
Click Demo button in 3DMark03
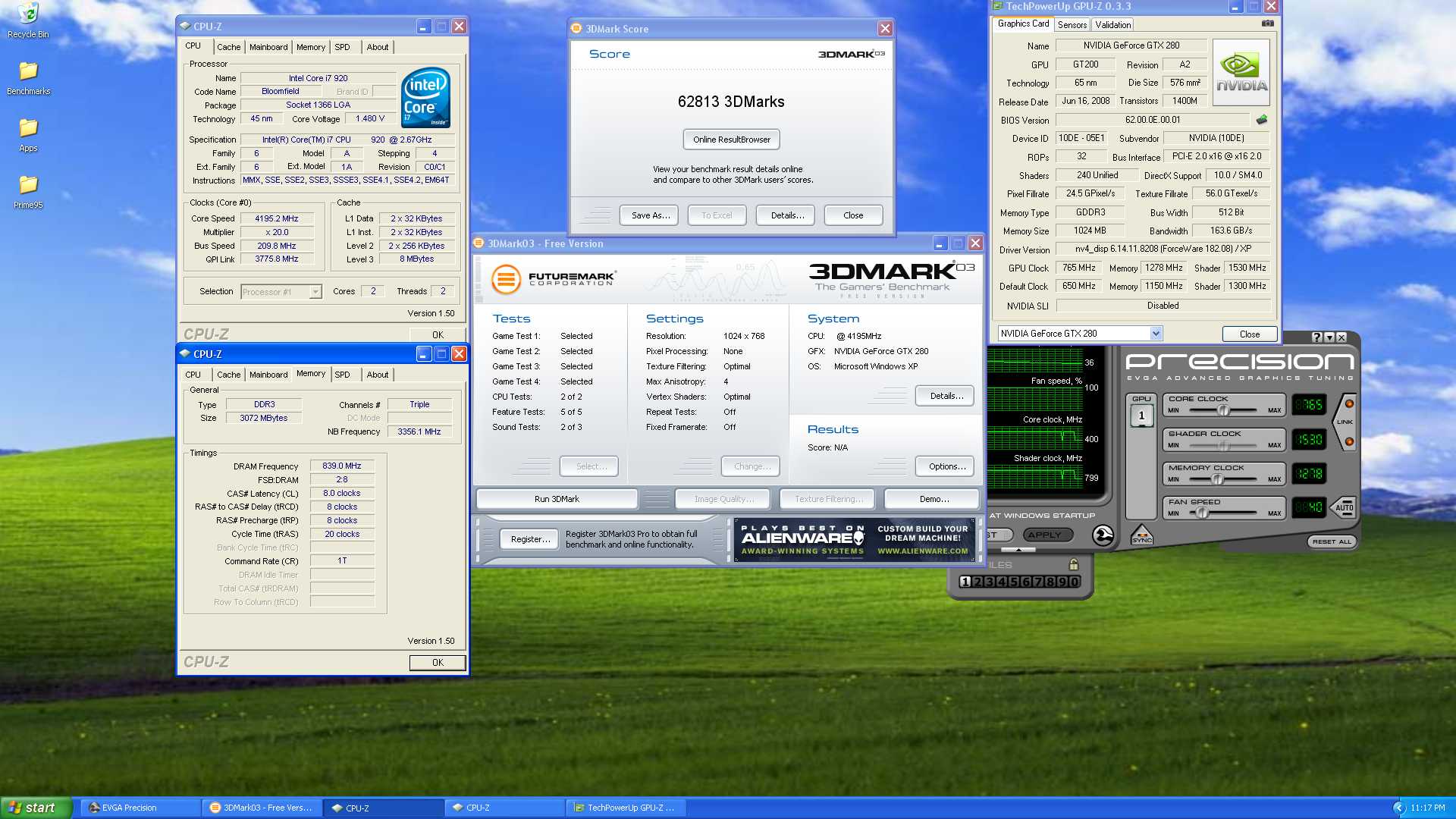(934, 499)
